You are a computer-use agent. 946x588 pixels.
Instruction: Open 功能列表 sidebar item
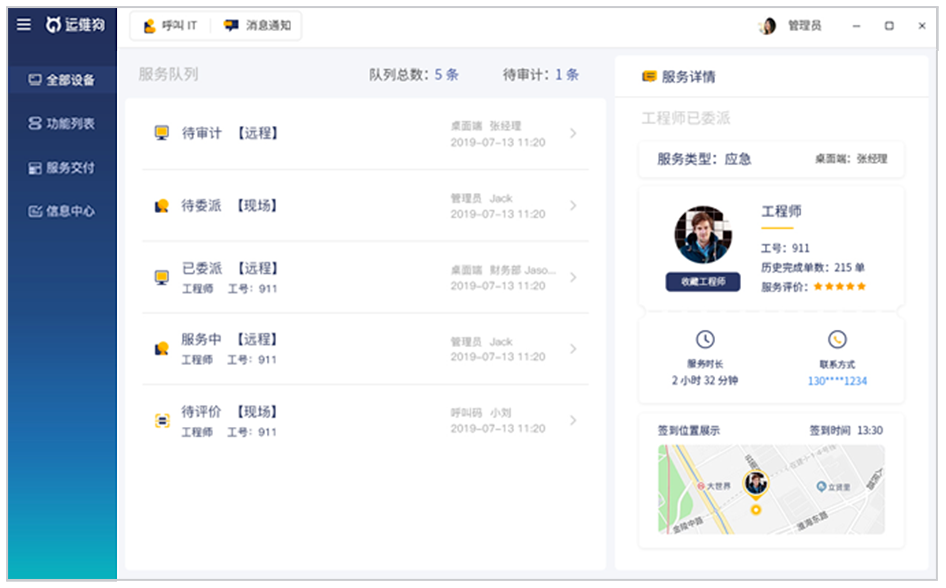[62, 124]
